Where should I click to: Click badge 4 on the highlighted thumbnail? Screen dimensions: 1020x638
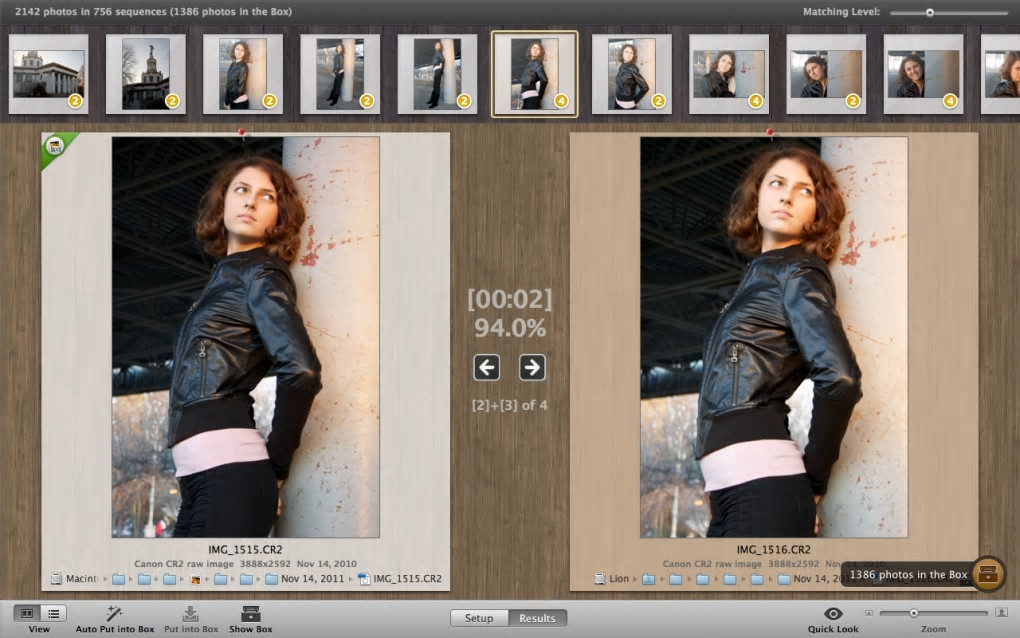(561, 101)
